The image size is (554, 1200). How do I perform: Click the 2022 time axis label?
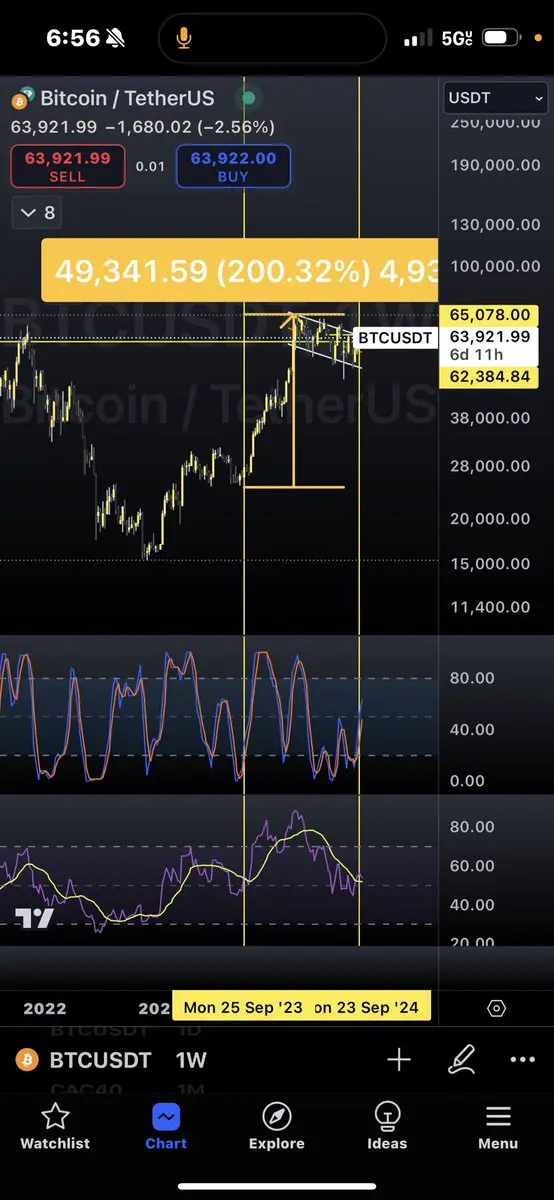coord(44,1007)
